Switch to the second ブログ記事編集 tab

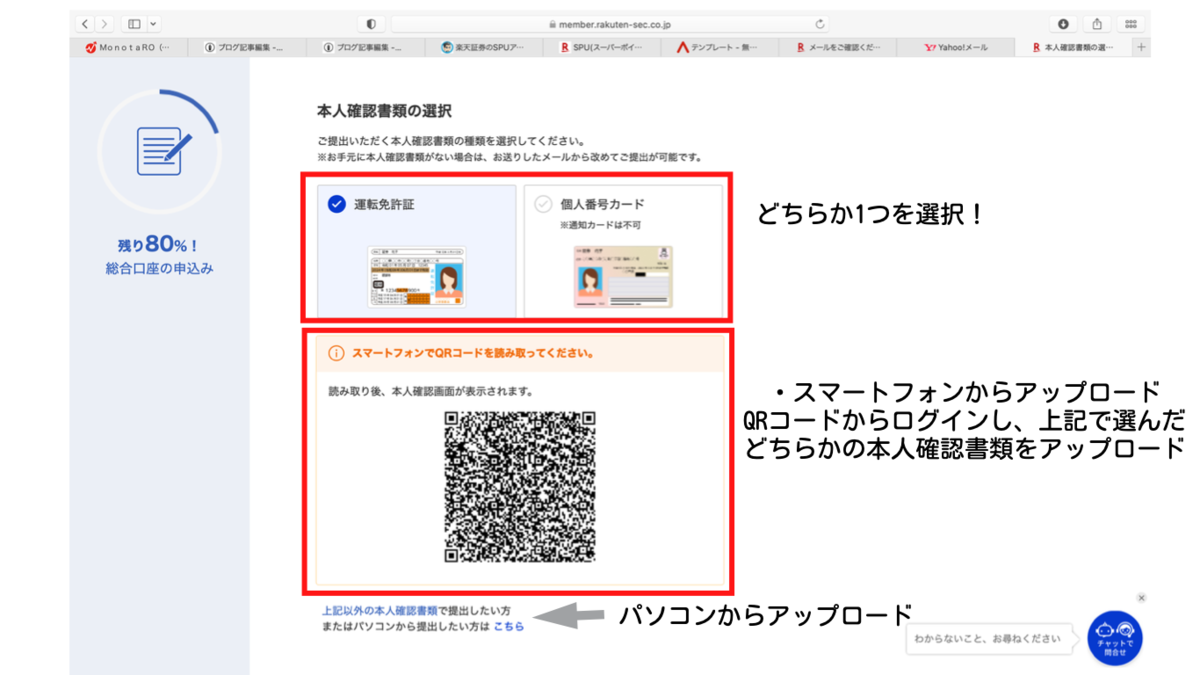click(x=365, y=47)
